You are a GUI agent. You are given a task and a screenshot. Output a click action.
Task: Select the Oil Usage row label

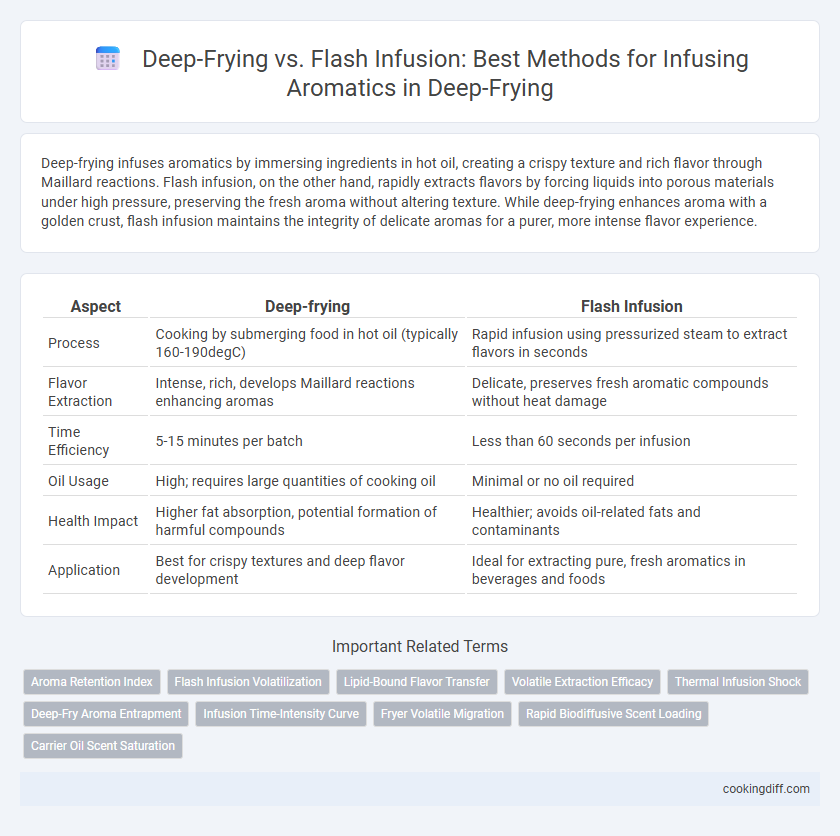tap(78, 481)
